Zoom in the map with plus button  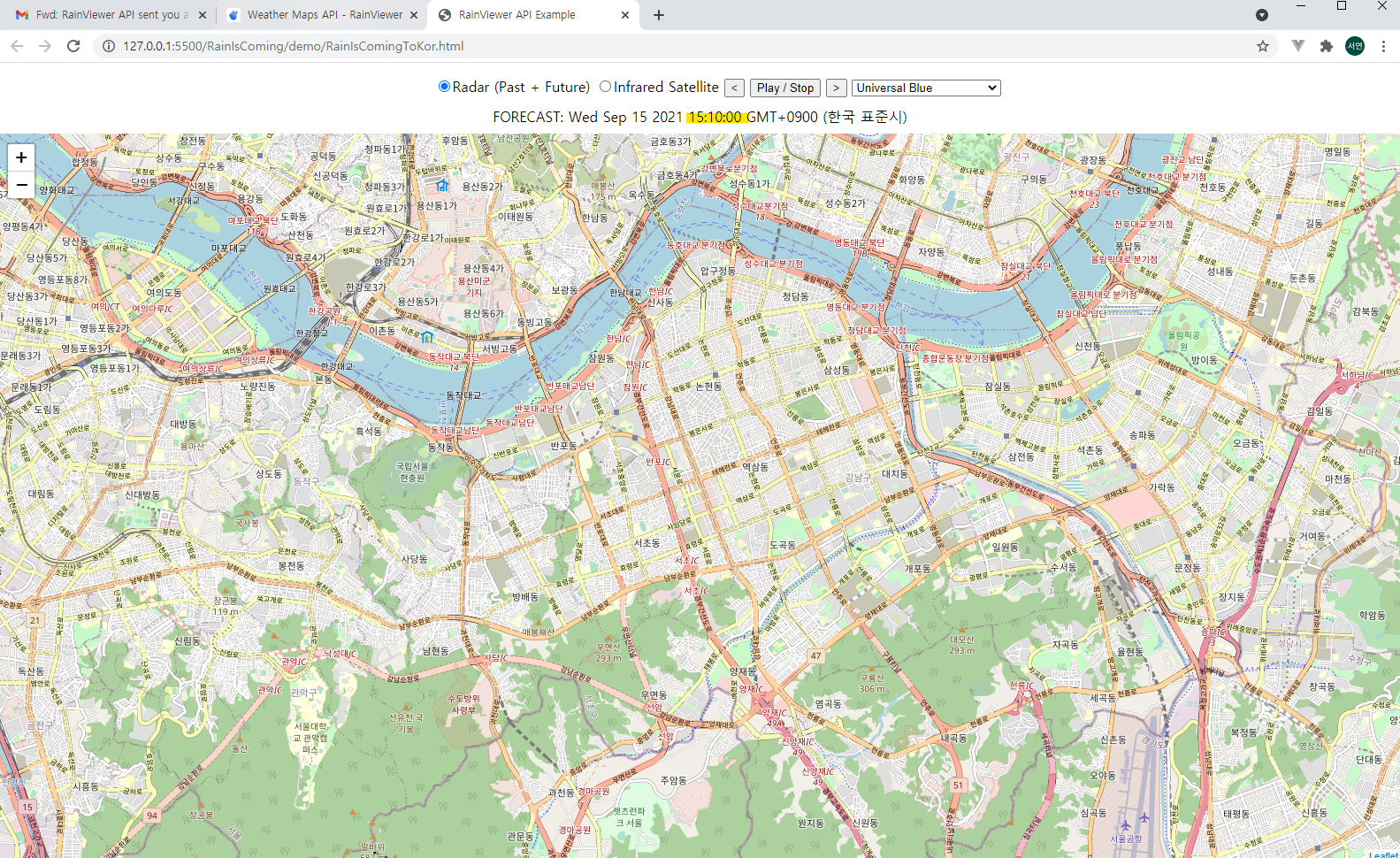click(21, 157)
